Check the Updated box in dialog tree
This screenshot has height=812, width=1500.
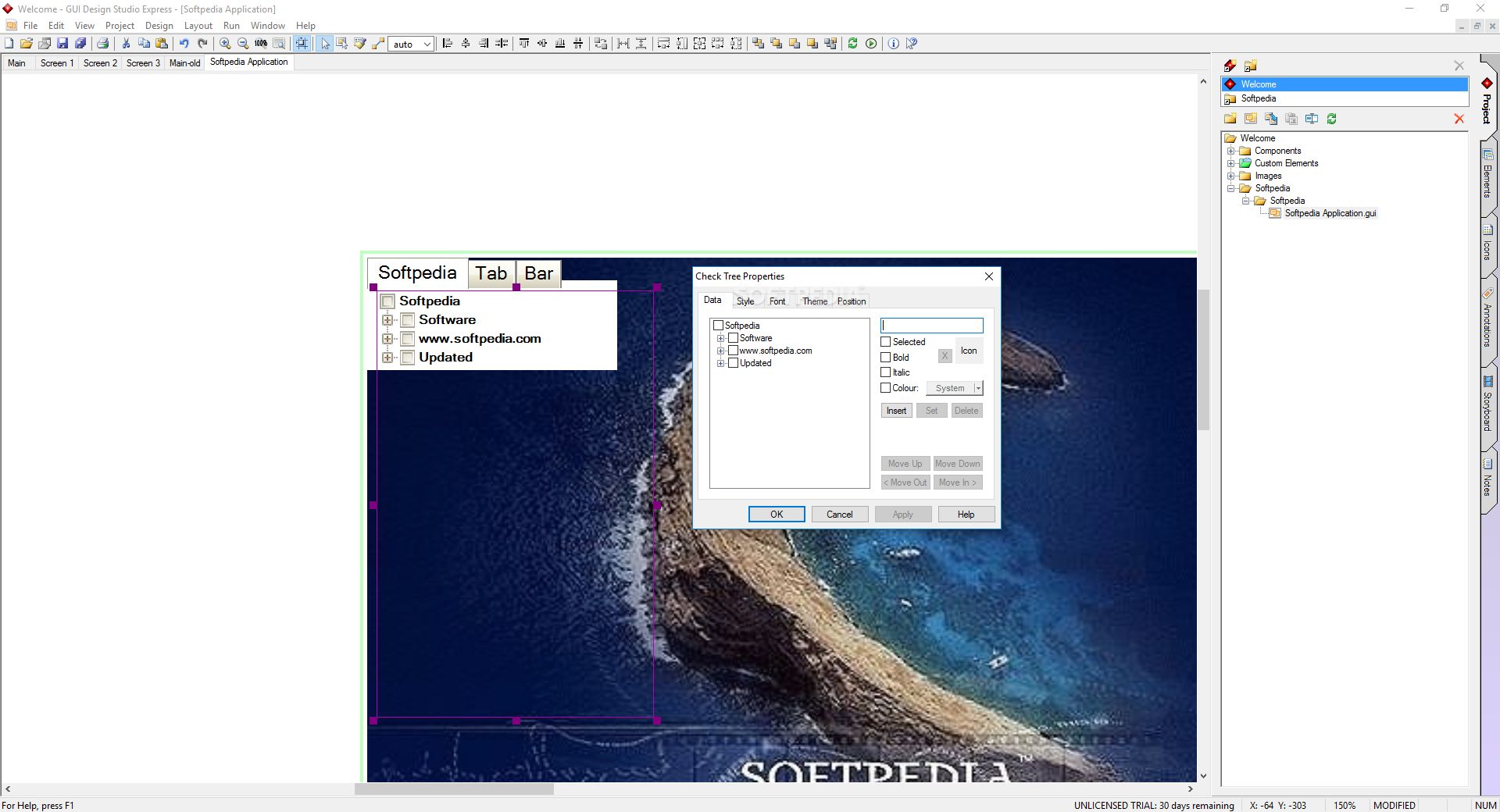pyautogui.click(x=733, y=363)
